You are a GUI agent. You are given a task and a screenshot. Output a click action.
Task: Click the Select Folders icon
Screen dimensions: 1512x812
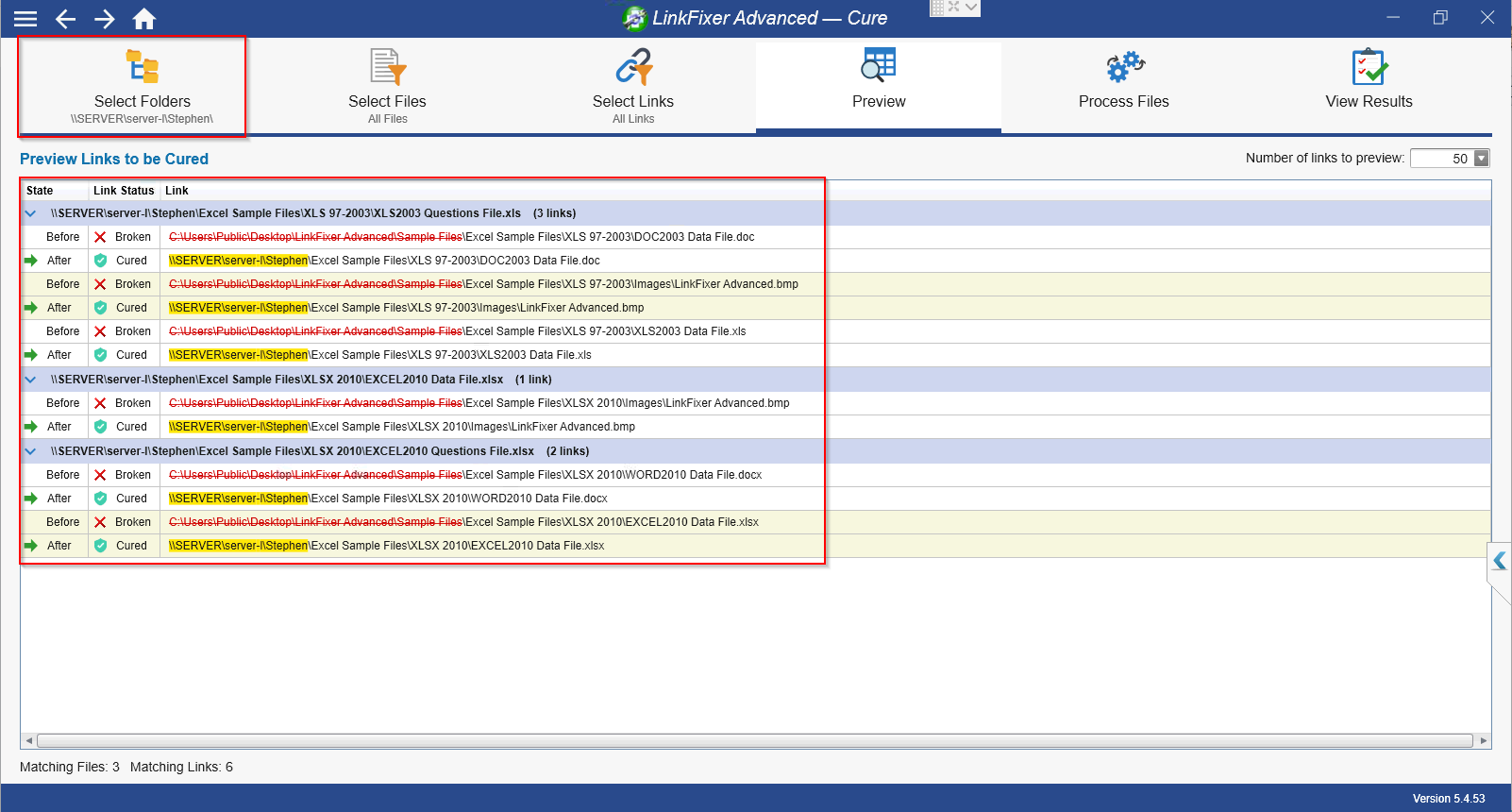pos(143,67)
